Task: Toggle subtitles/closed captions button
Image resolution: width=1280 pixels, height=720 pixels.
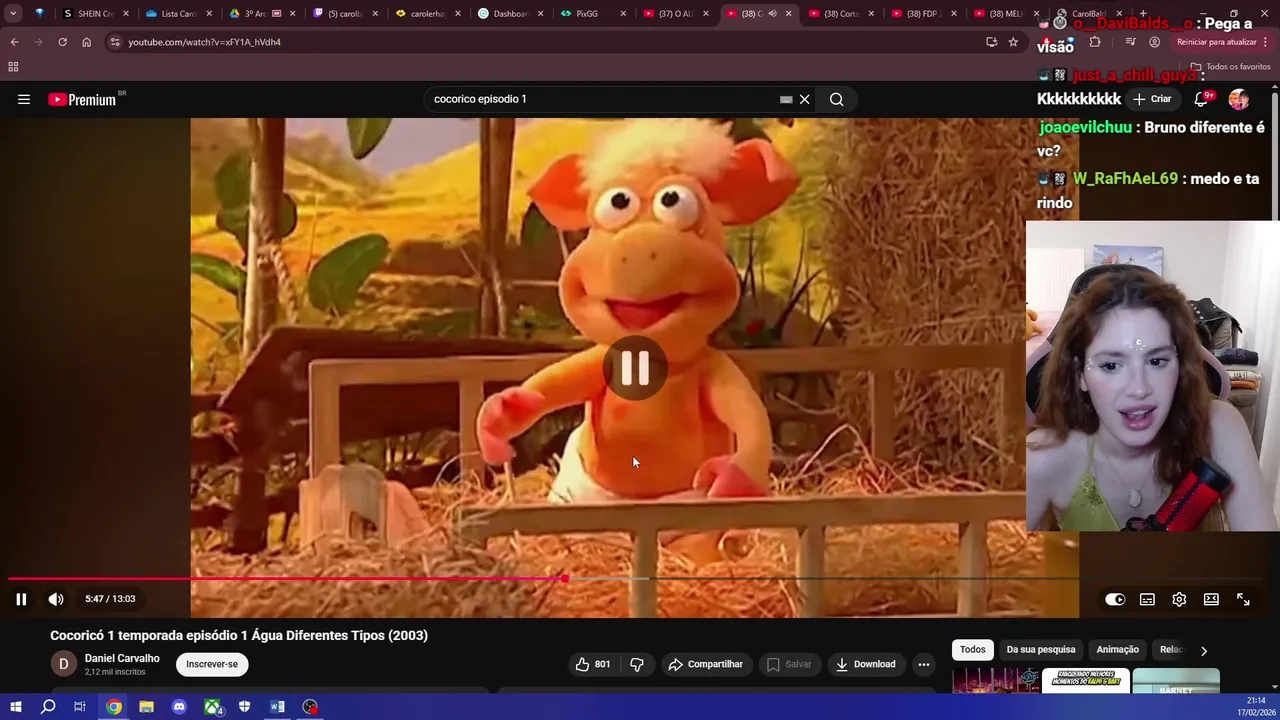Action: point(1147,599)
